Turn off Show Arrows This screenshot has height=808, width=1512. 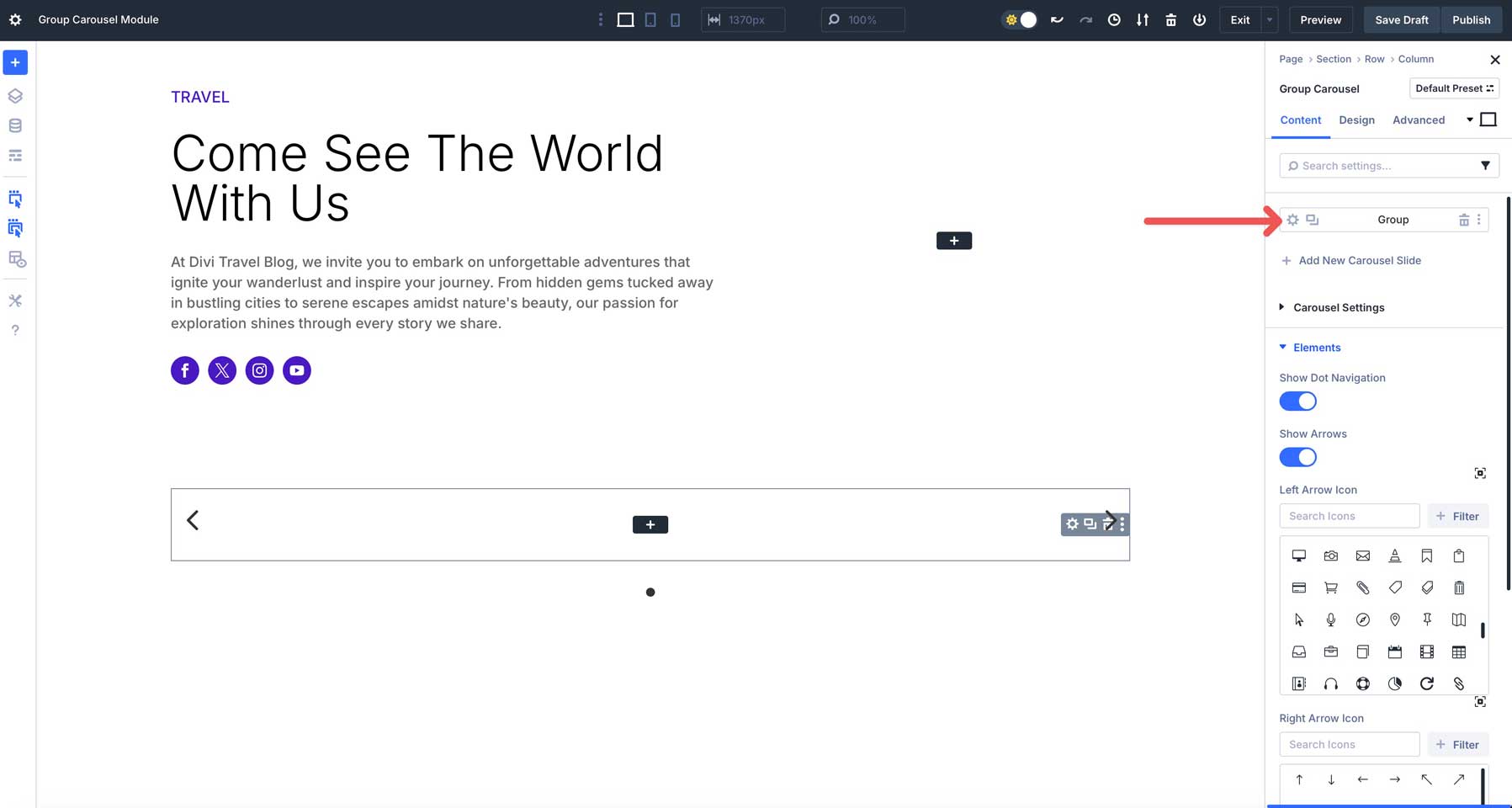click(x=1297, y=457)
